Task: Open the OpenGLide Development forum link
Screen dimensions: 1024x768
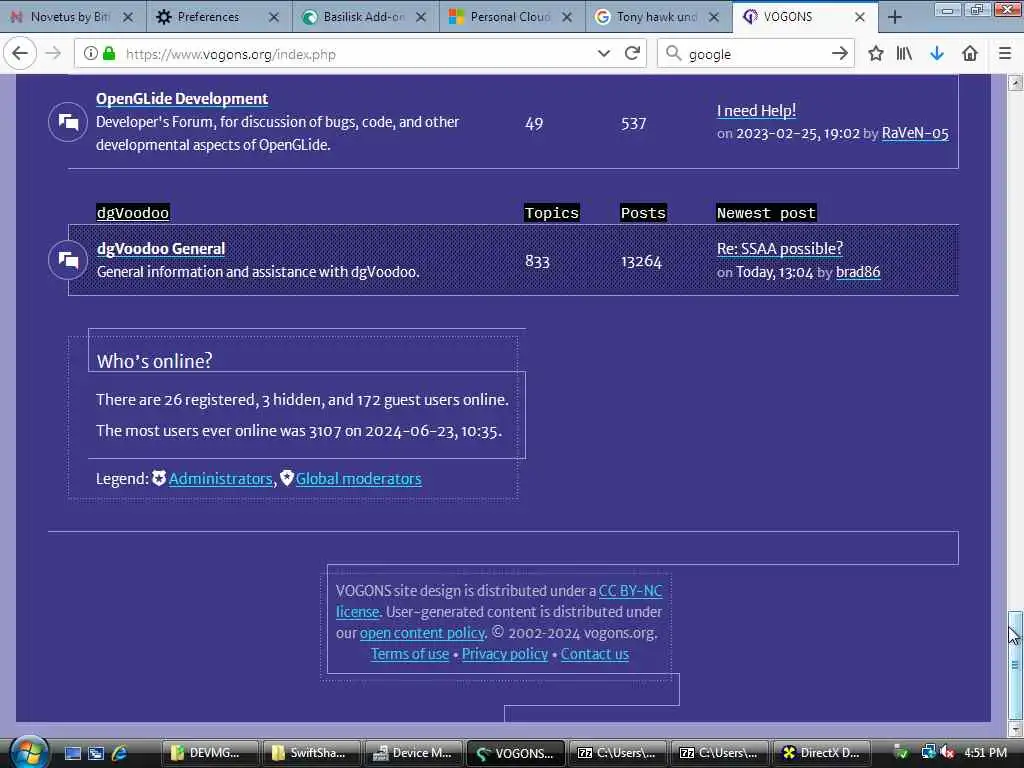Action: point(182,99)
